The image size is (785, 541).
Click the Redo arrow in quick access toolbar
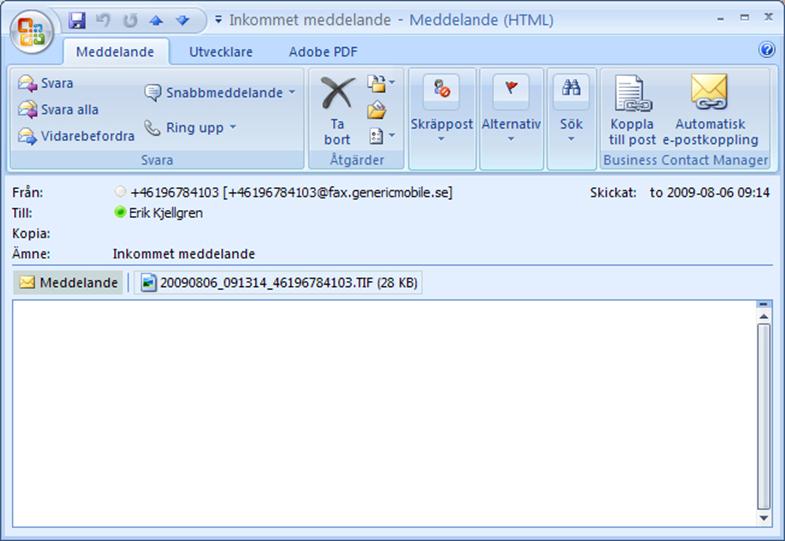pos(130,21)
